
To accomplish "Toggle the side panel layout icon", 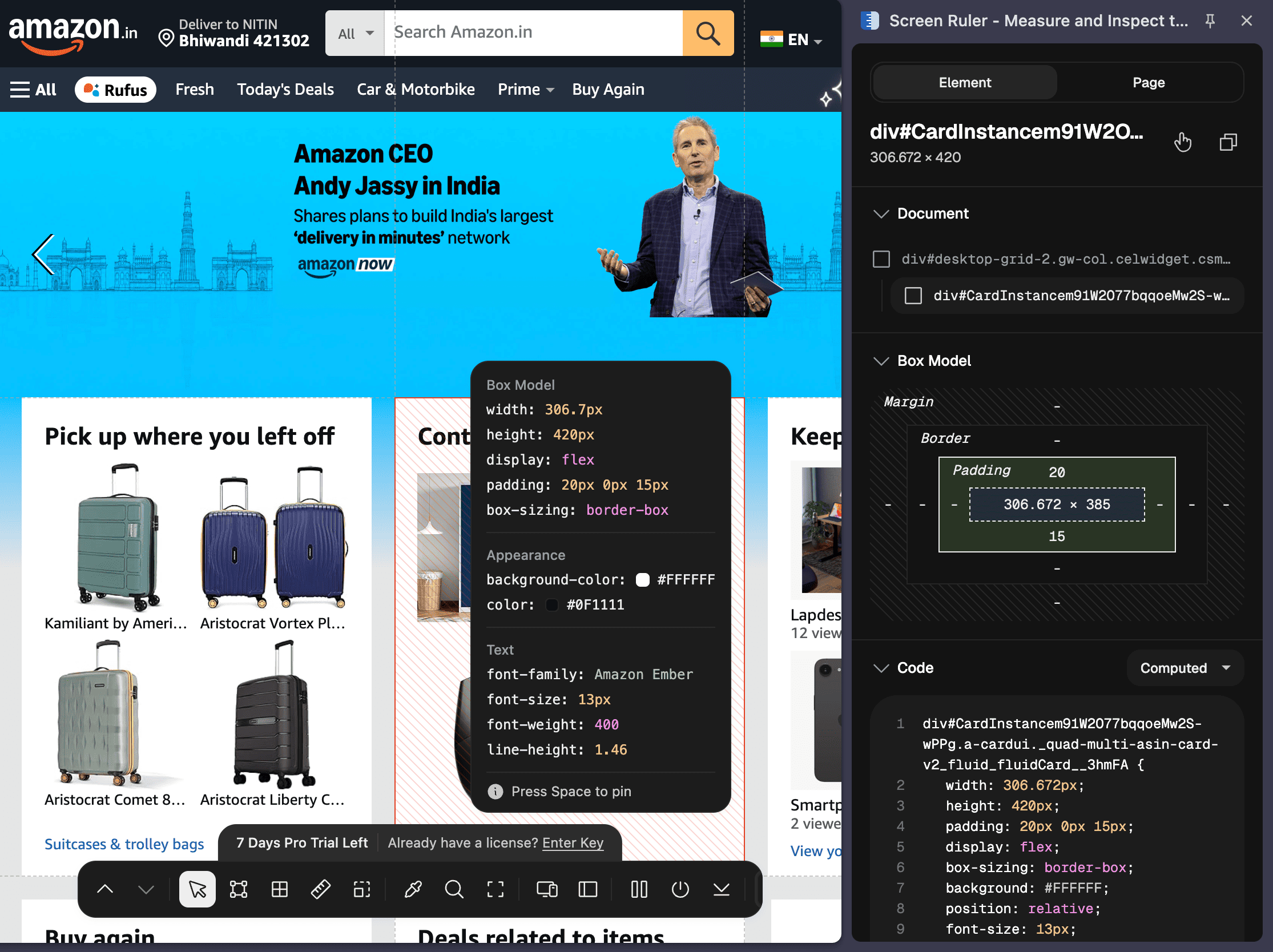I will coord(587,889).
